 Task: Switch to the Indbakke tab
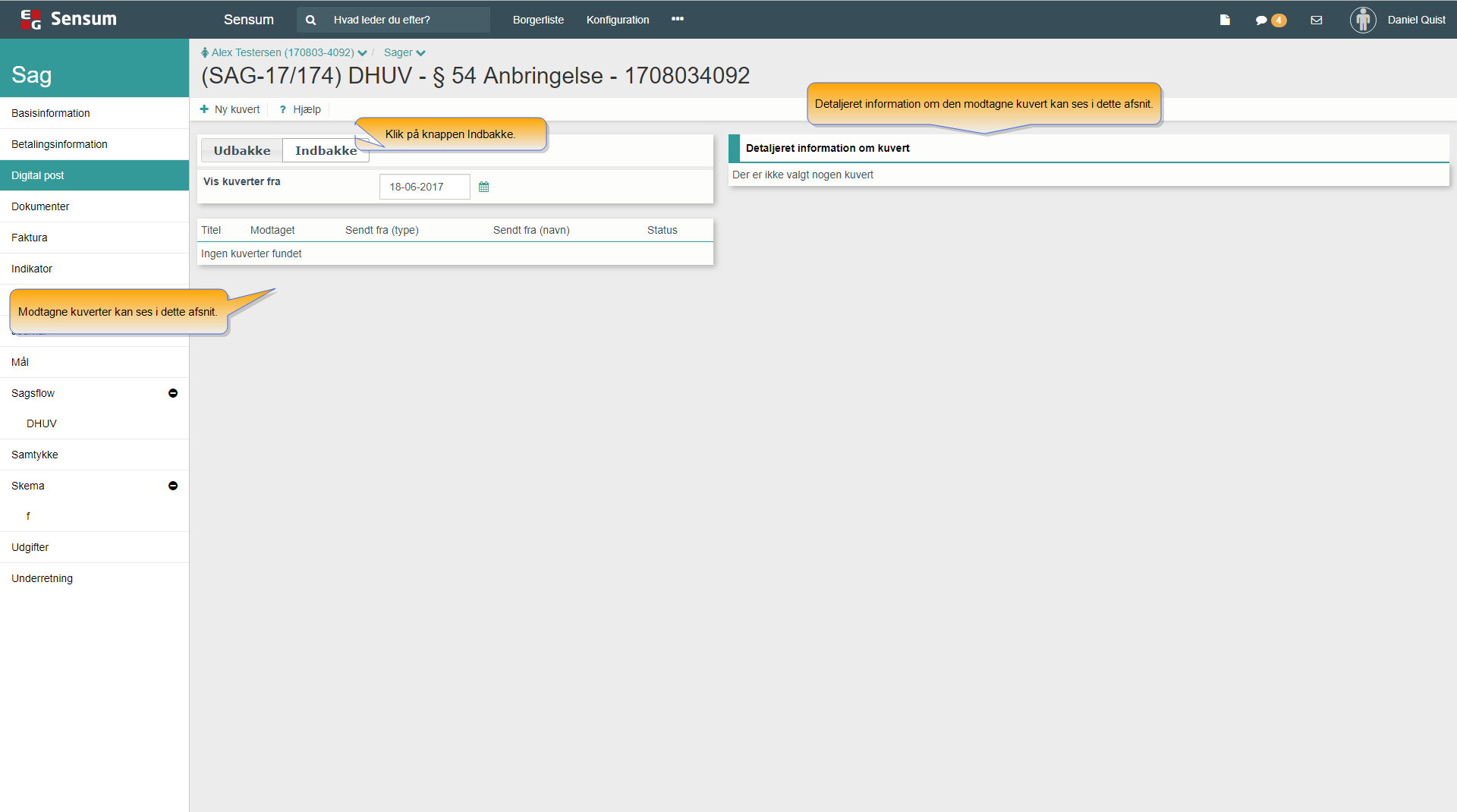pos(325,150)
